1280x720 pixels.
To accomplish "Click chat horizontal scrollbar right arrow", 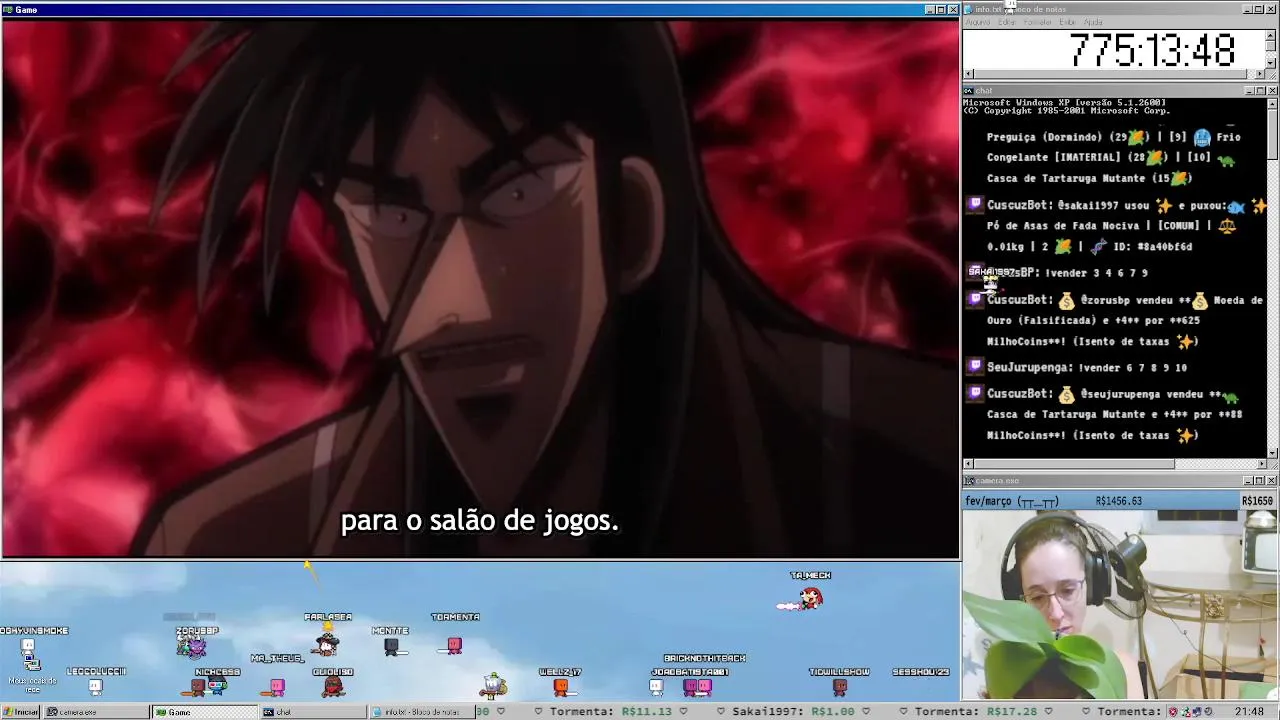I will click(1261, 464).
